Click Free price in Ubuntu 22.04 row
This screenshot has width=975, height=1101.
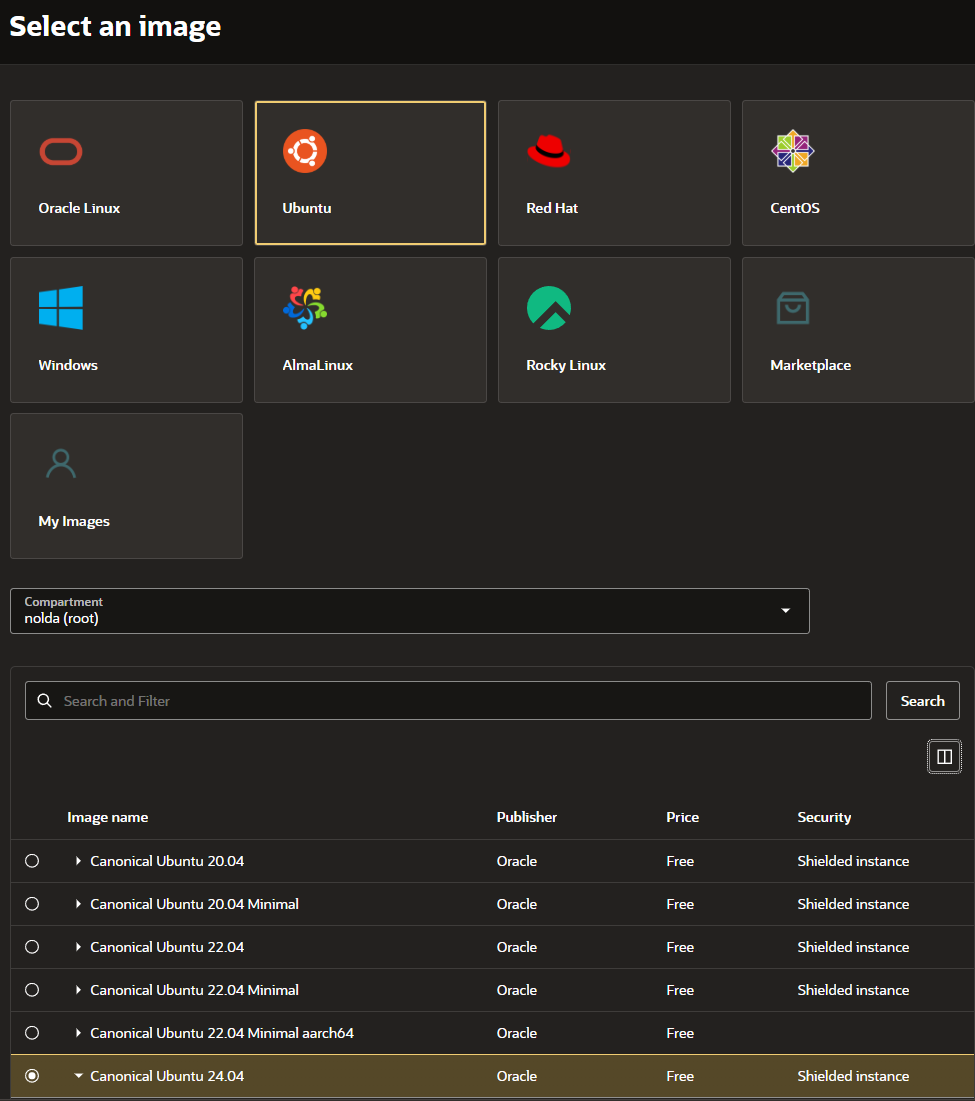(x=680, y=947)
